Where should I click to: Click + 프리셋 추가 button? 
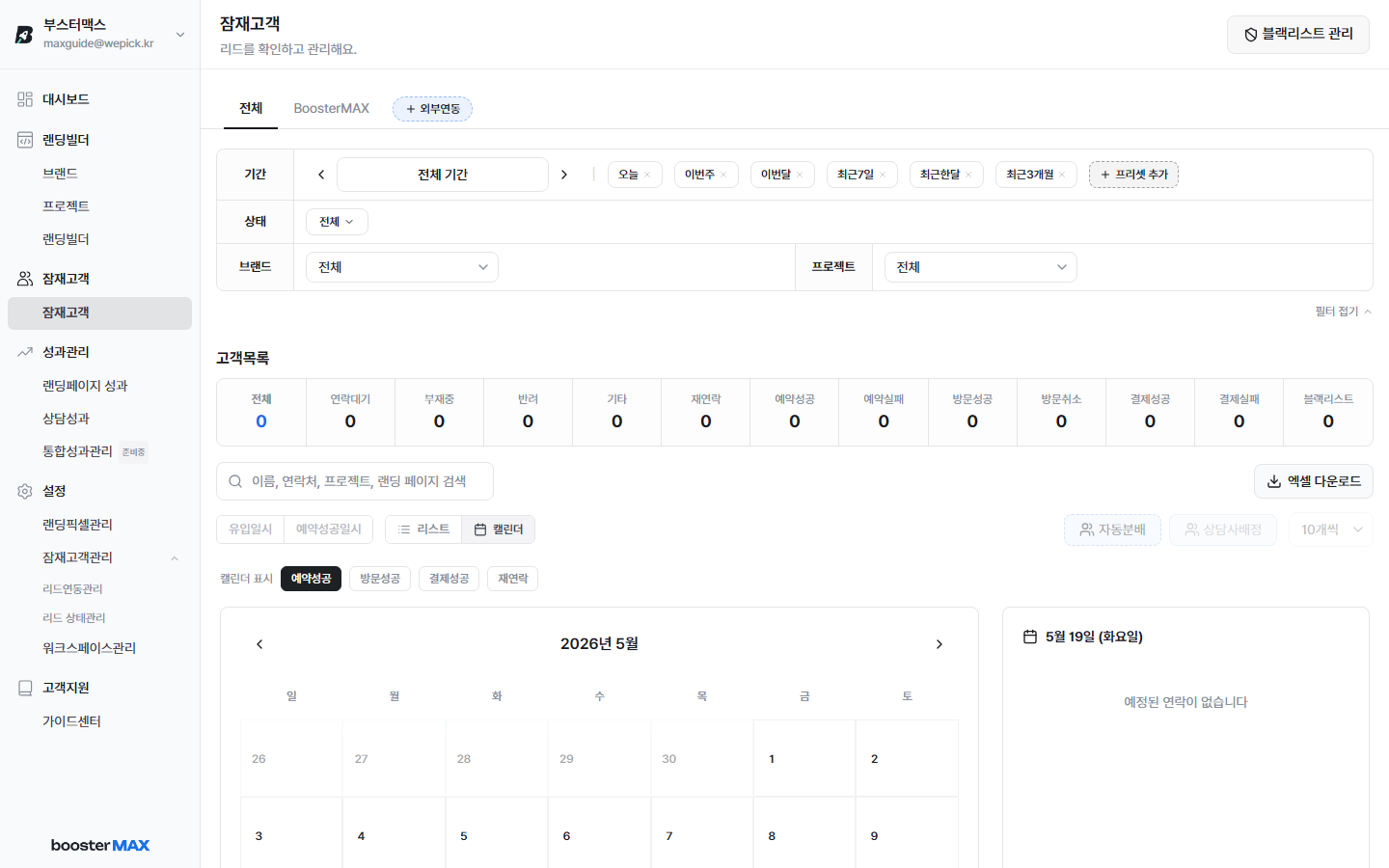tap(1133, 175)
